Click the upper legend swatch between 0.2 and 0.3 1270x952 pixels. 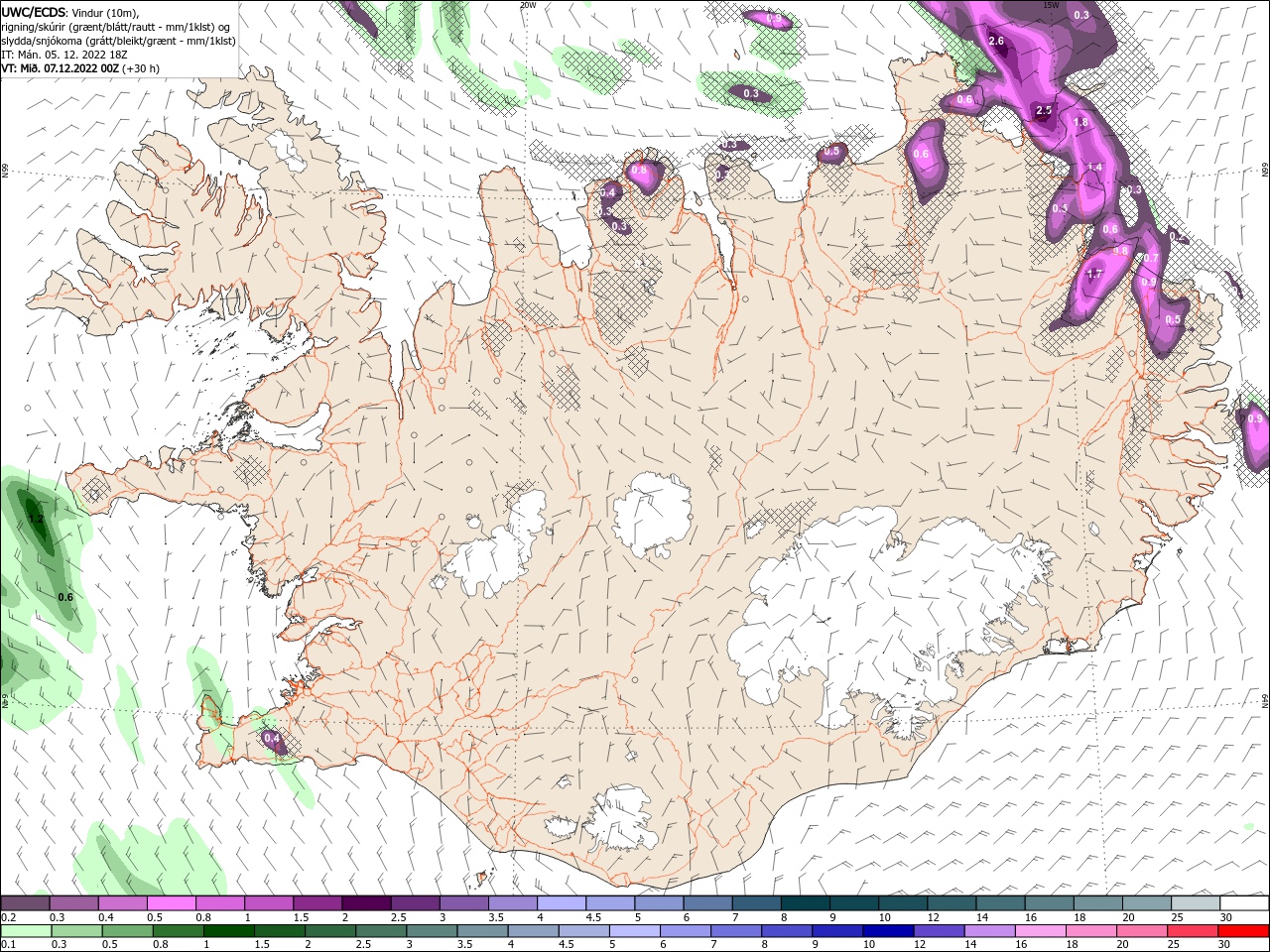[x=25, y=903]
